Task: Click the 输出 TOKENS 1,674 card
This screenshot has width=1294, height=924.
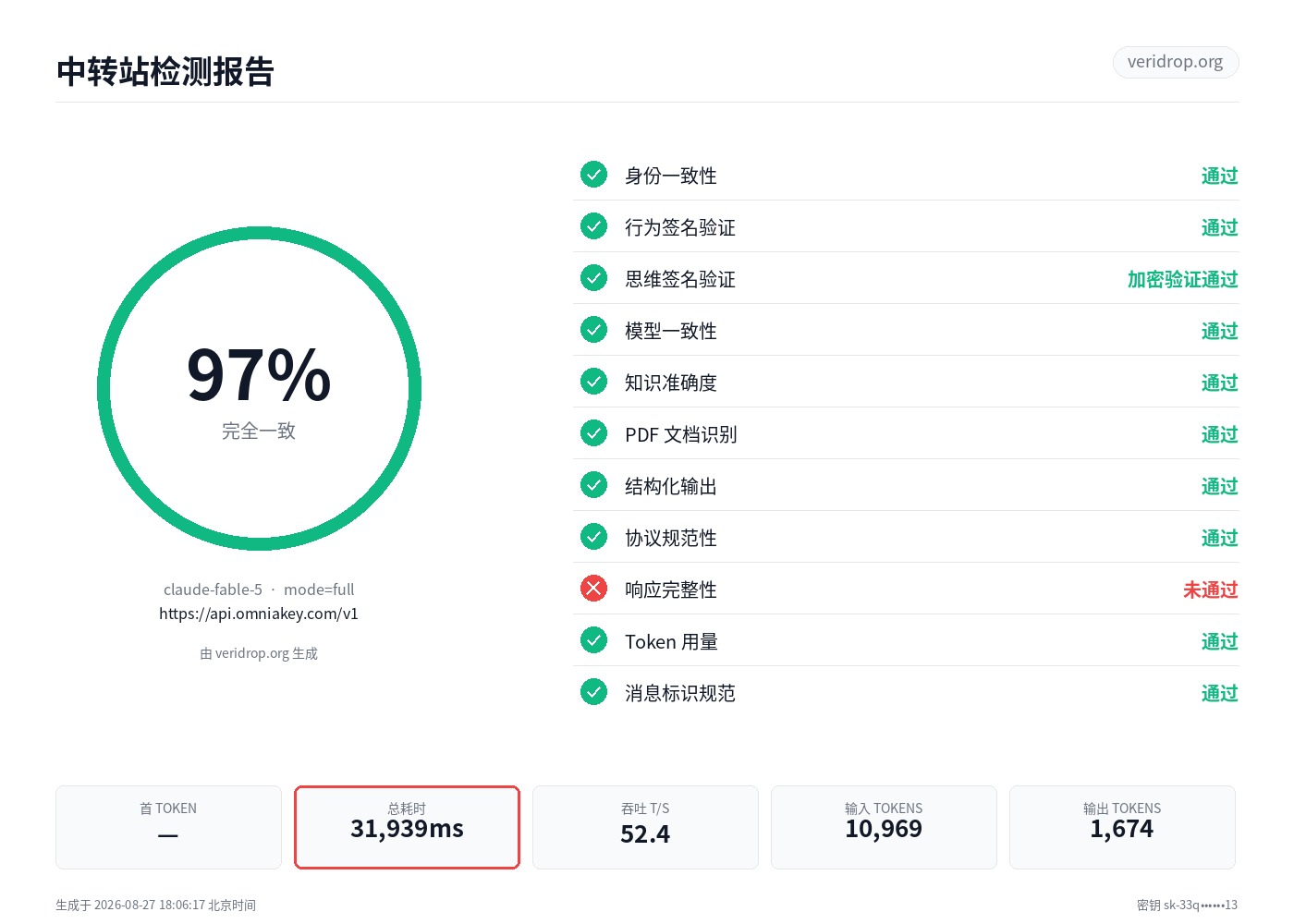Action: tap(1122, 827)
